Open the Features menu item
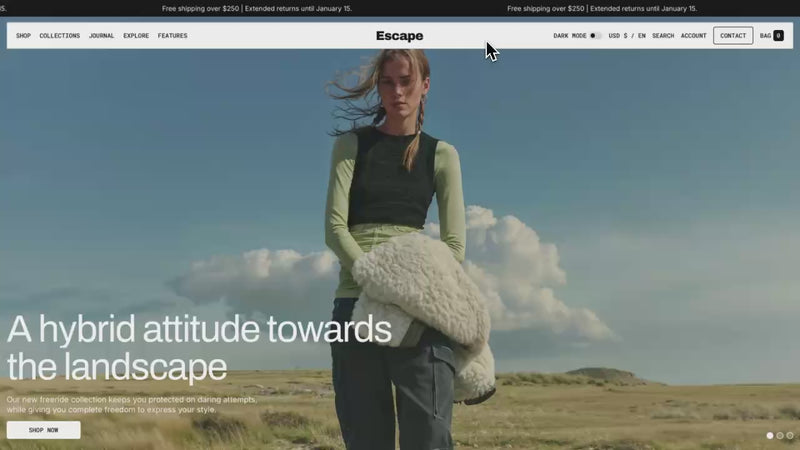 pyautogui.click(x=172, y=36)
